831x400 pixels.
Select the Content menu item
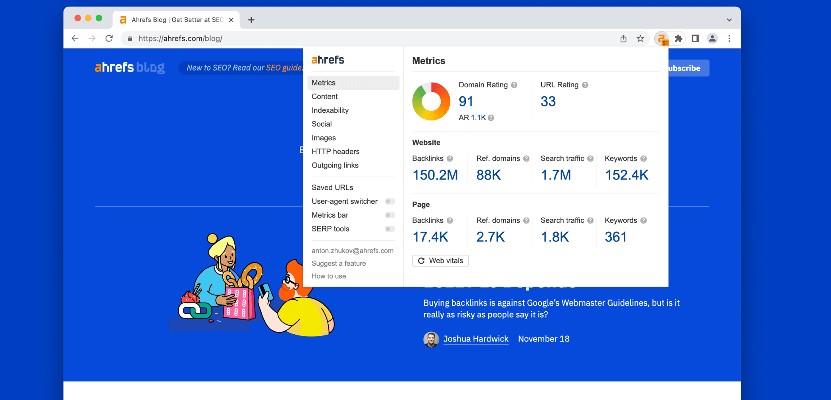(325, 97)
